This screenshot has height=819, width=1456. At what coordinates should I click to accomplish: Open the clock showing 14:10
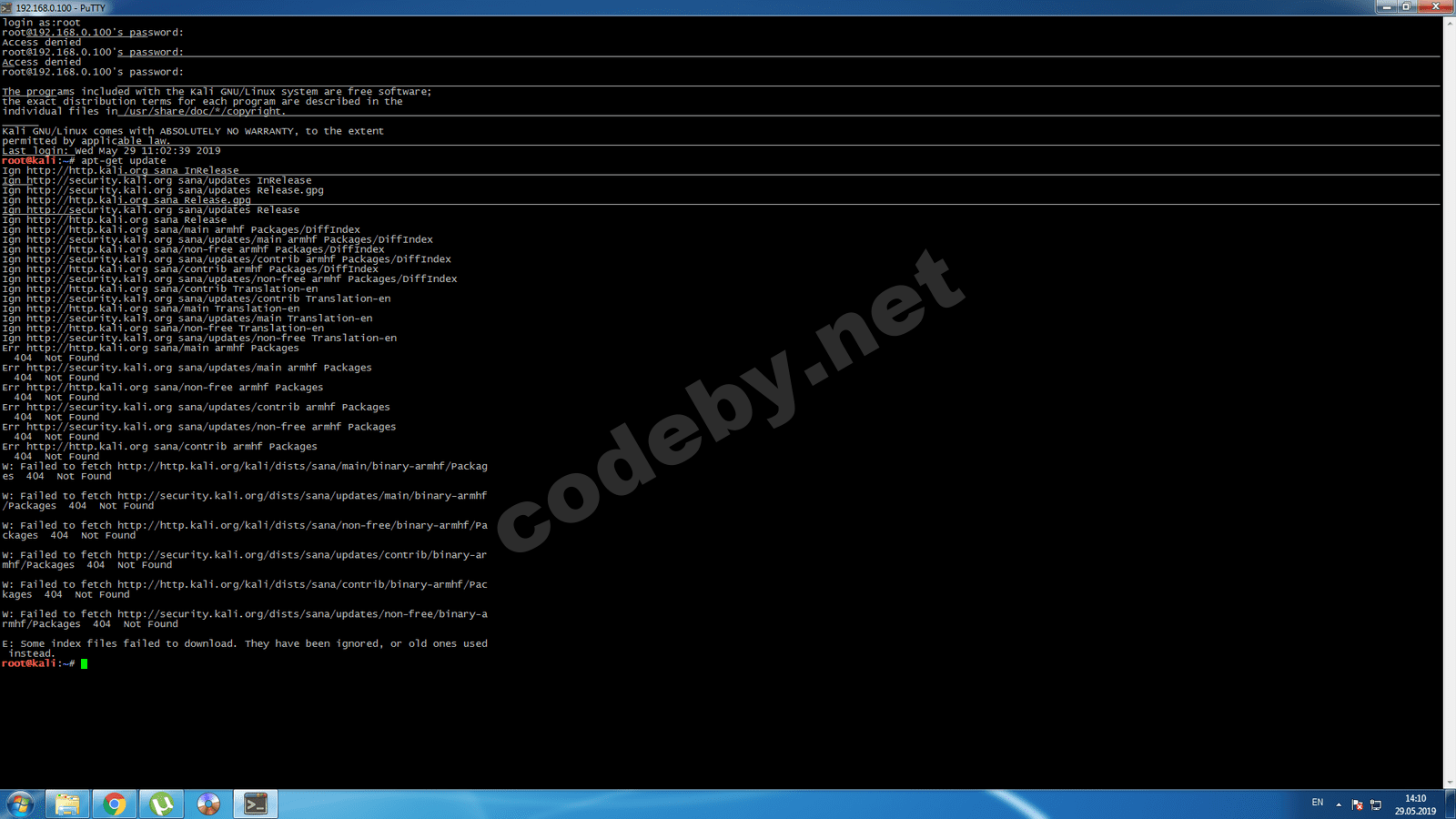1415,804
